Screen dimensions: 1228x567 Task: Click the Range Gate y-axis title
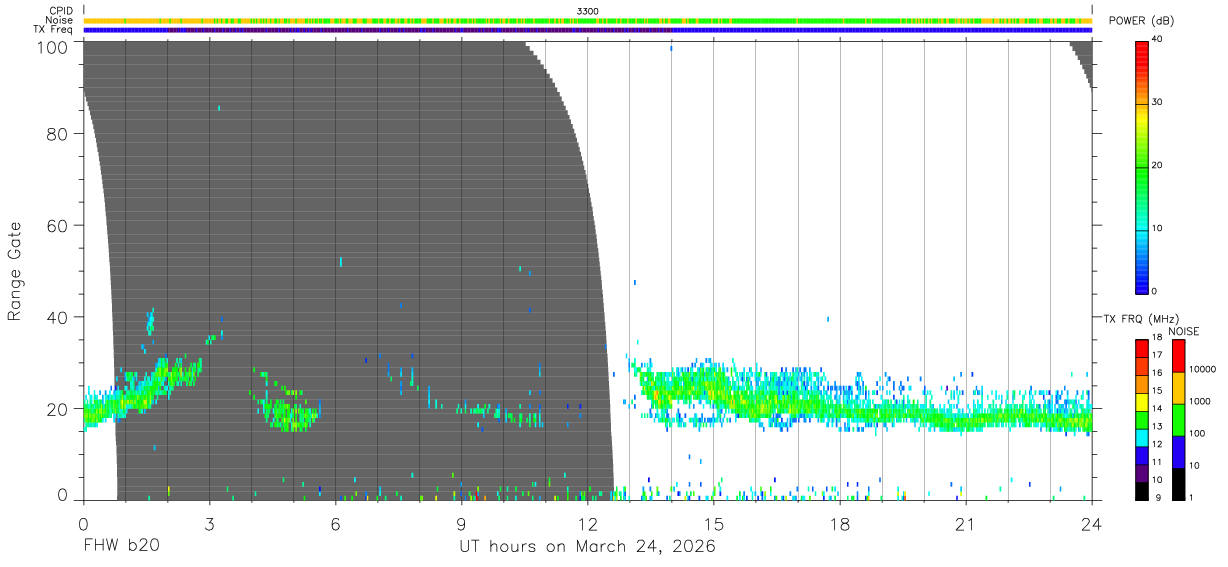click(x=15, y=271)
